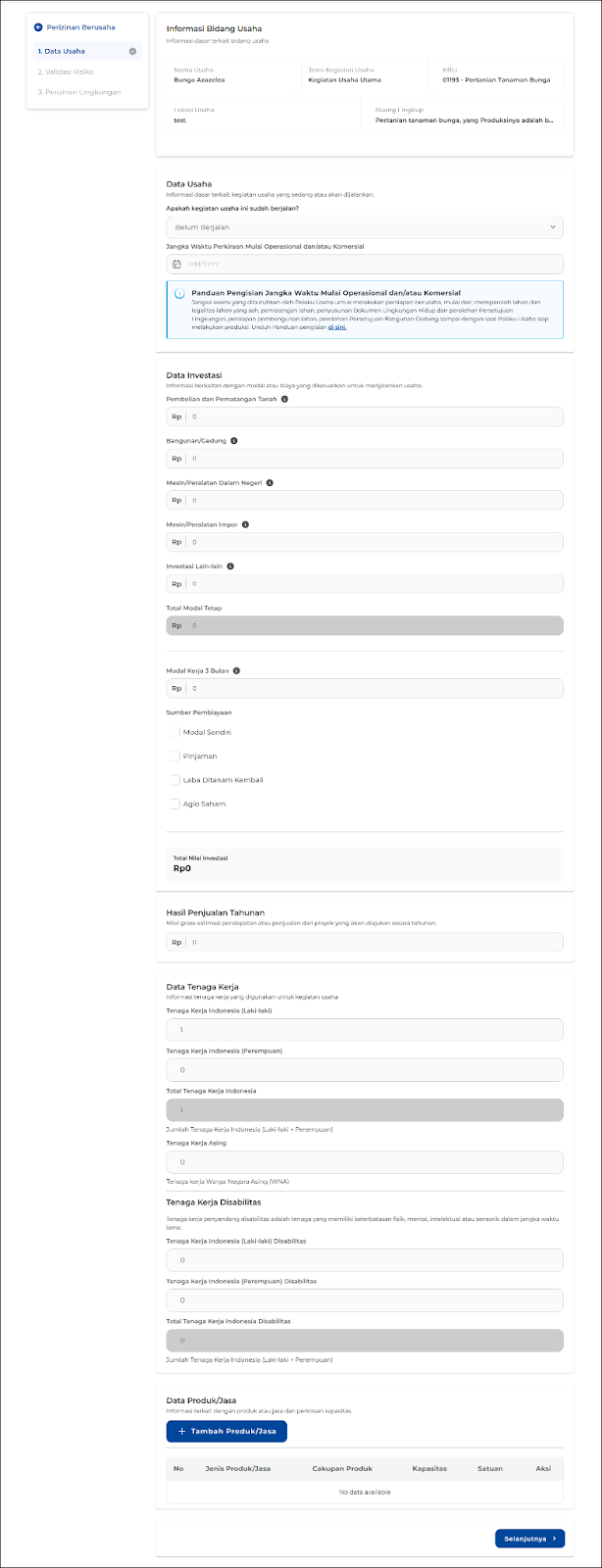Click the back arrow beside Perizinan Berusaha

click(38, 27)
